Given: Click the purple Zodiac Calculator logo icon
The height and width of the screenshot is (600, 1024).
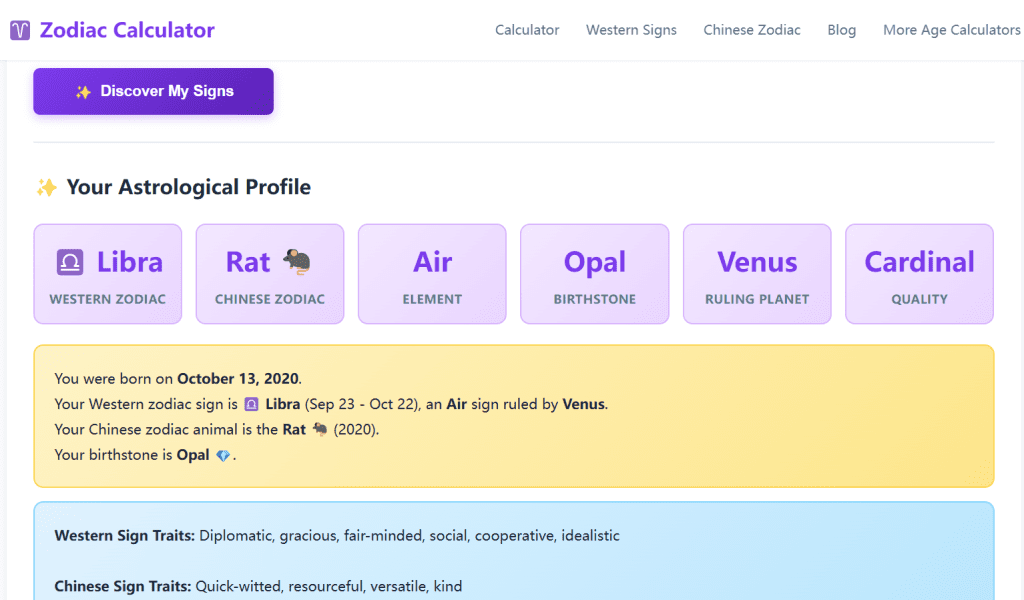Looking at the screenshot, I should tap(19, 30).
